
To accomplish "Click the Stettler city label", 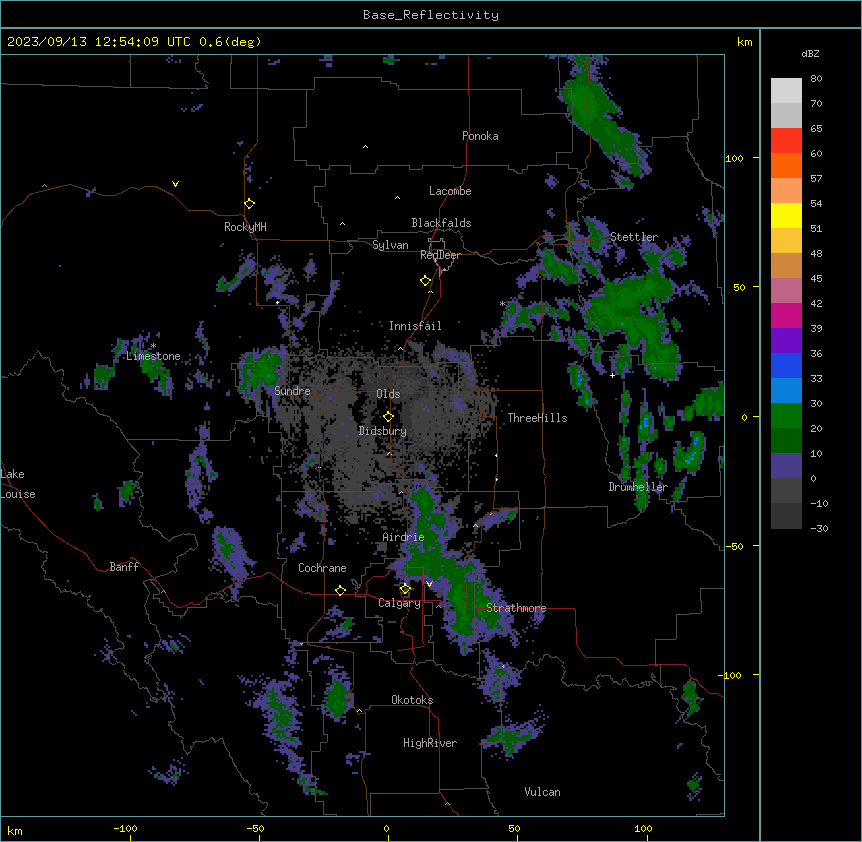I will tap(634, 237).
